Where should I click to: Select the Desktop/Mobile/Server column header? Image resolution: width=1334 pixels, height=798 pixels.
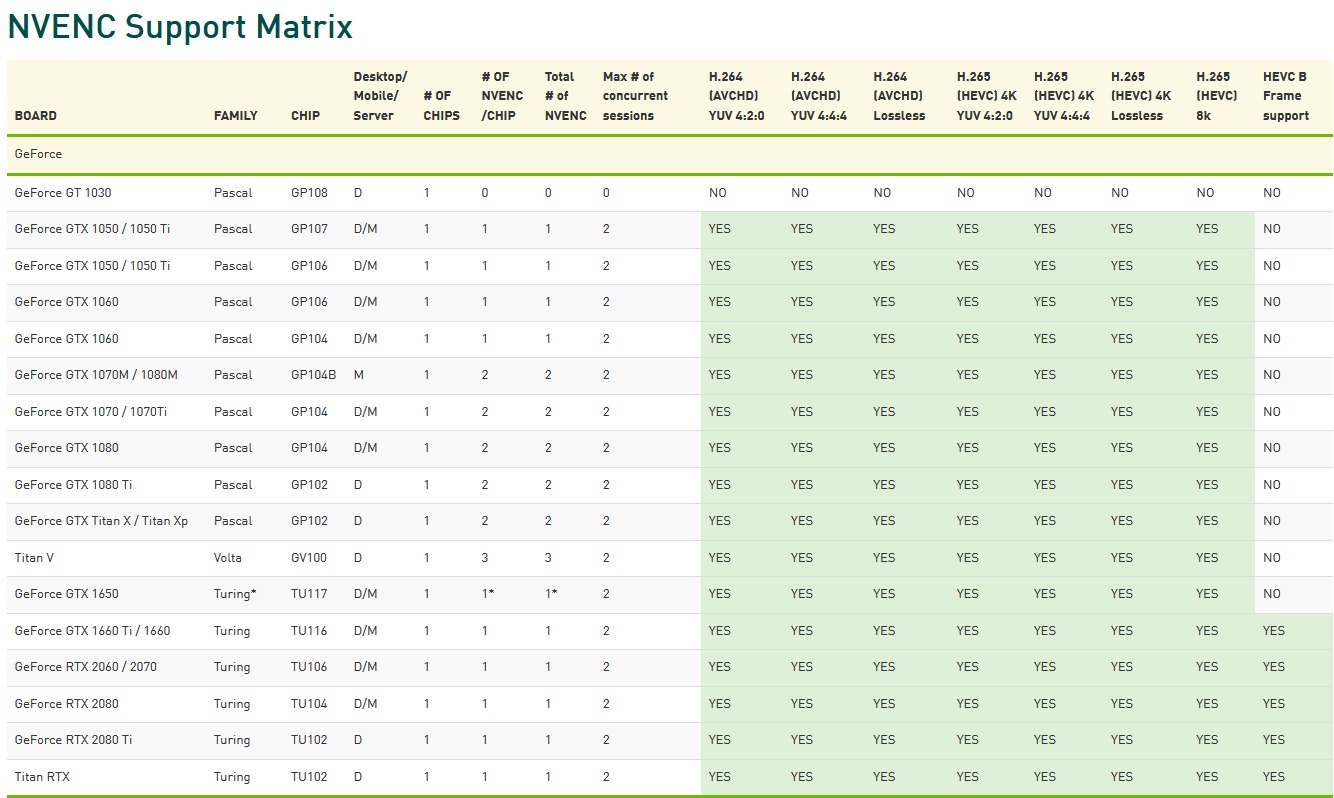click(381, 96)
